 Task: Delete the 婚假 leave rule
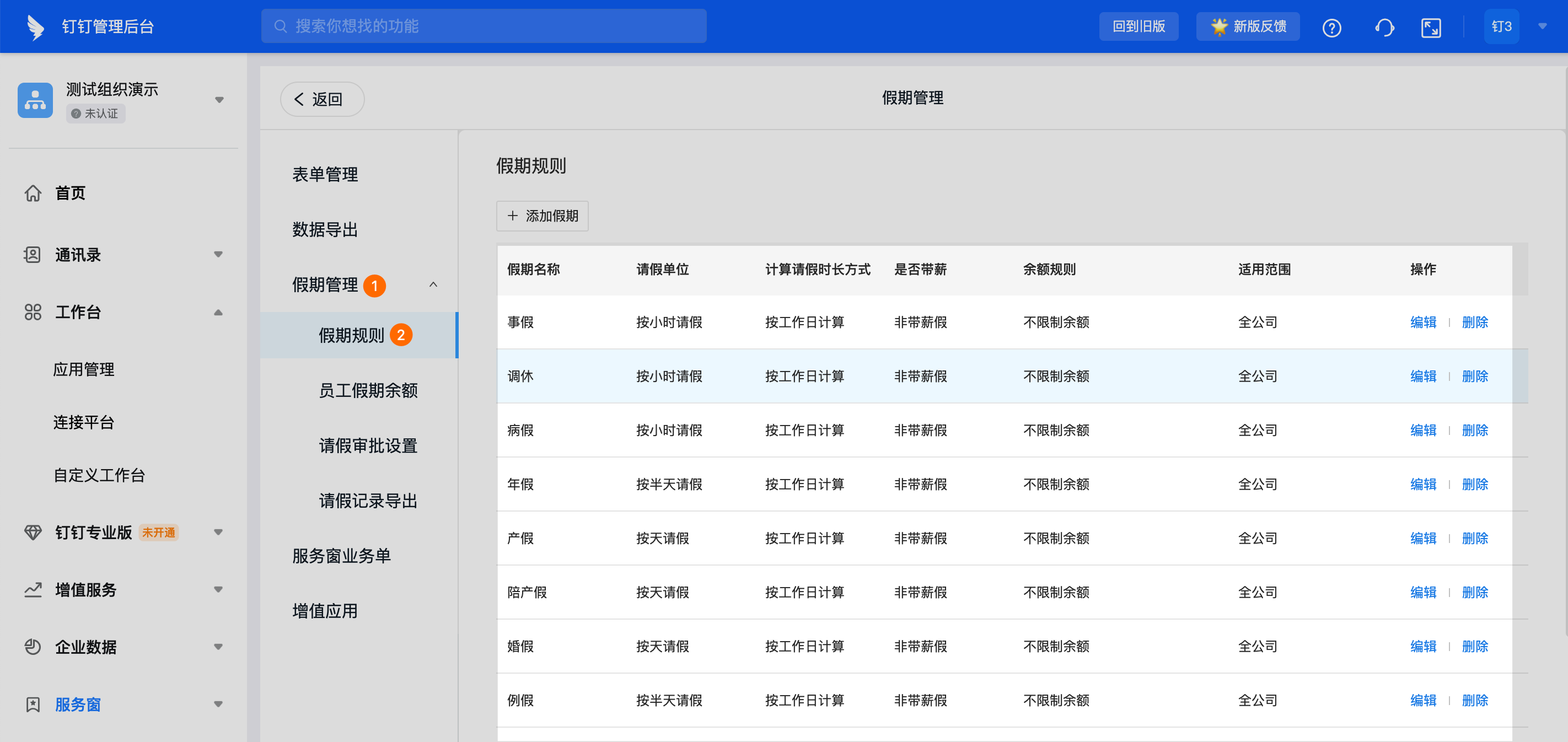pyautogui.click(x=1474, y=646)
